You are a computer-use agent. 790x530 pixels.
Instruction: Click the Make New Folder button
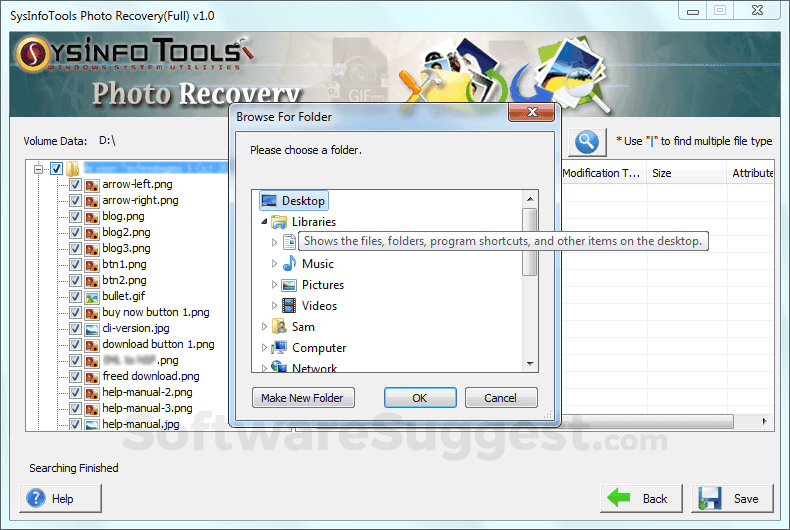coord(303,398)
